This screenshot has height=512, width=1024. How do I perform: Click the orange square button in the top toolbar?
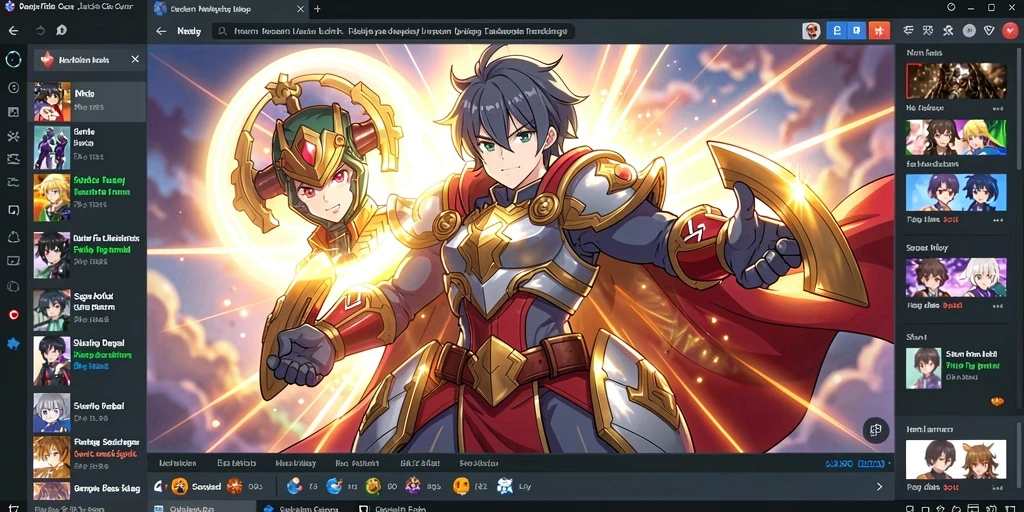(880, 31)
